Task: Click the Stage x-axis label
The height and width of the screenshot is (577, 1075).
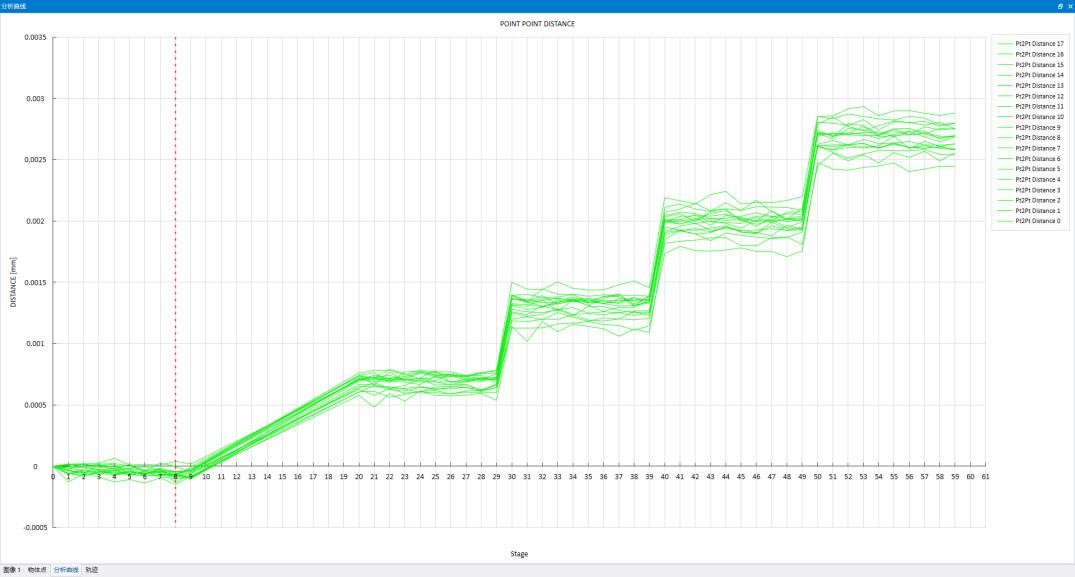Action: click(x=520, y=553)
